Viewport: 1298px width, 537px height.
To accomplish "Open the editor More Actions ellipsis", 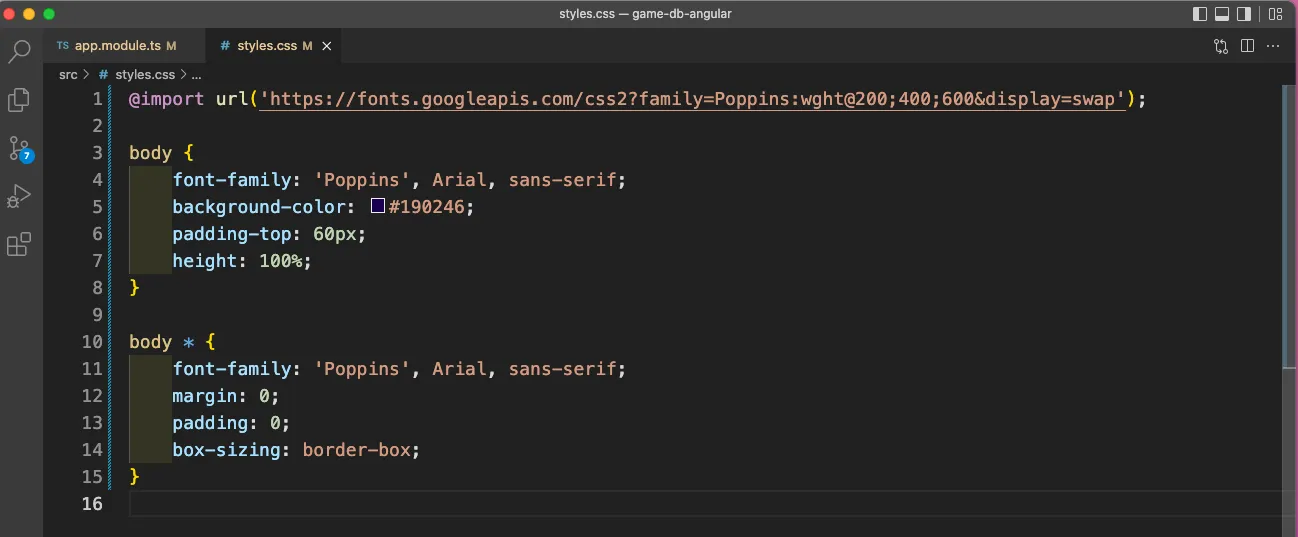I will (1273, 46).
